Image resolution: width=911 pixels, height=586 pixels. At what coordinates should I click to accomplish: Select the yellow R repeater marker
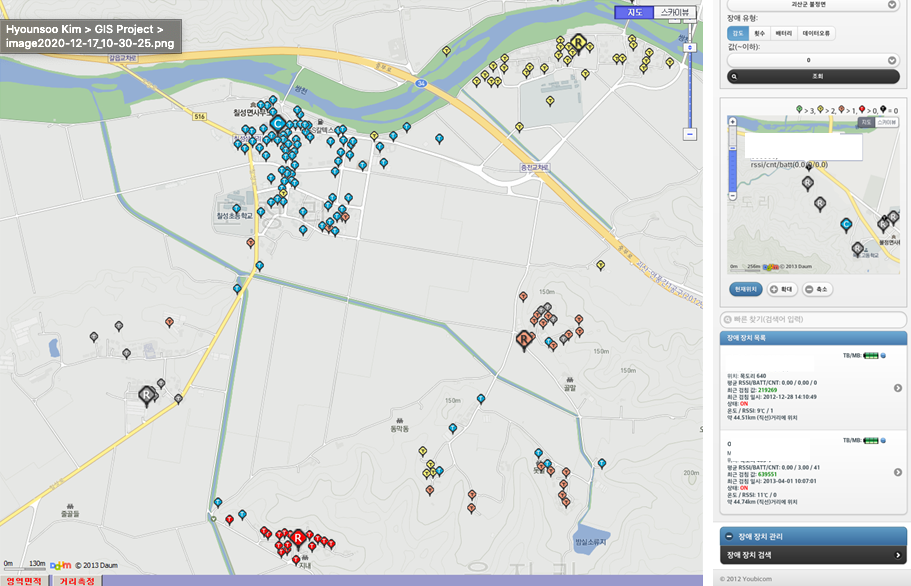point(578,42)
